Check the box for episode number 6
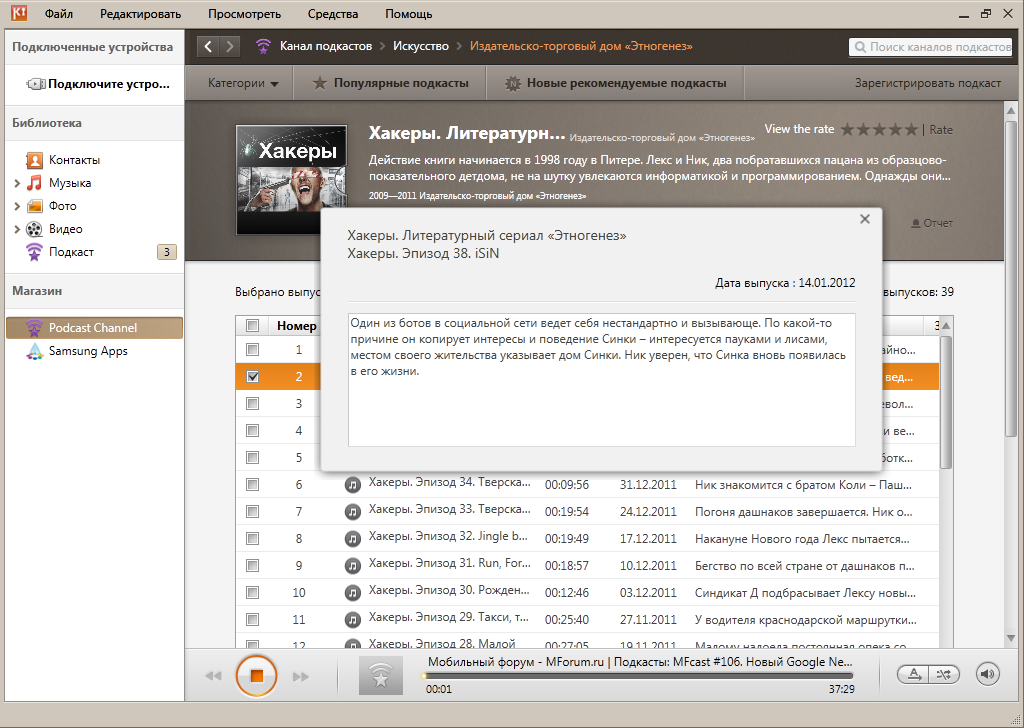Screen dimensions: 1024x728 click(x=252, y=484)
